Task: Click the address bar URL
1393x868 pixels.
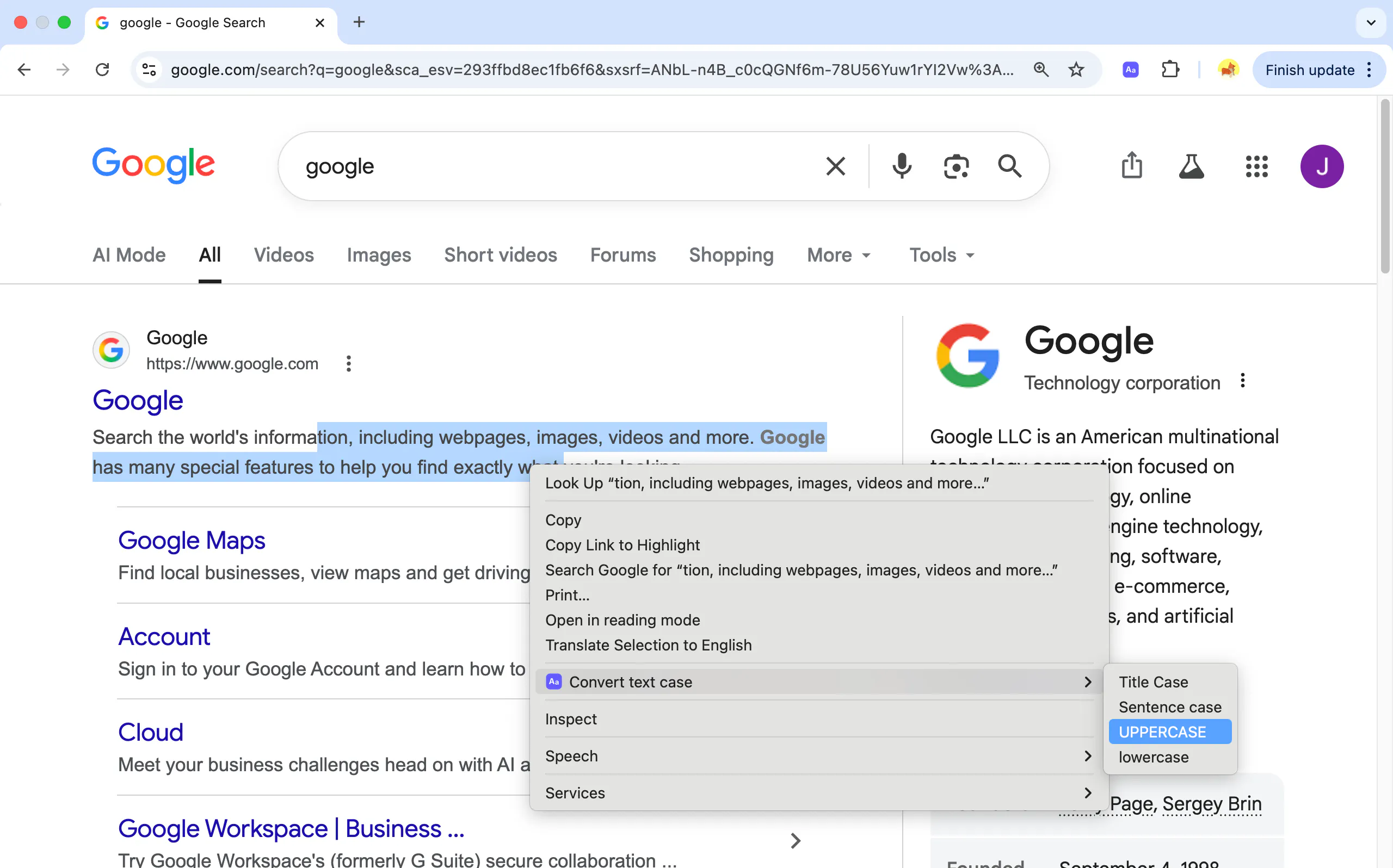Action: pos(592,70)
